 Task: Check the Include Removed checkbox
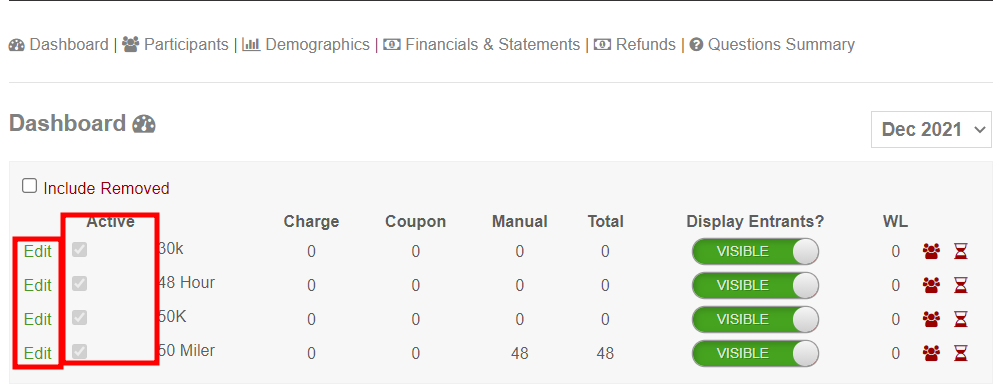pos(29,186)
